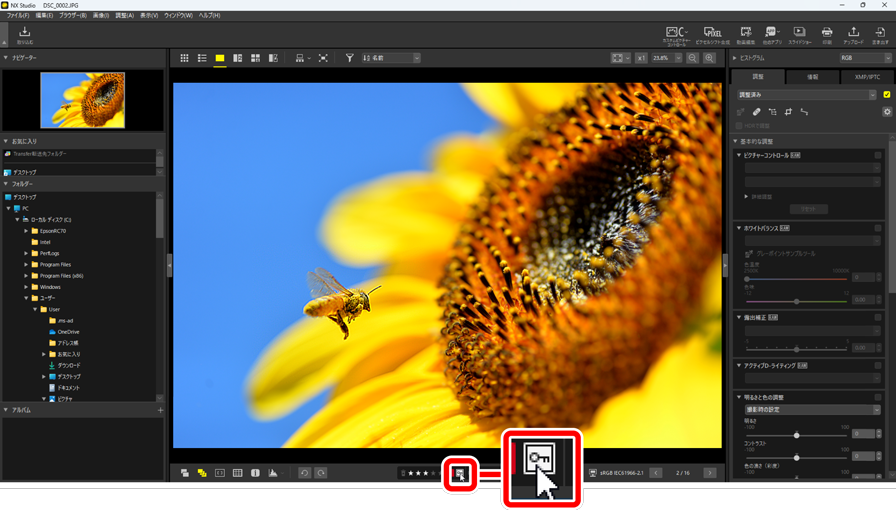Click the filter funnel icon
Viewport: 896px width, 510px height.
coord(350,59)
